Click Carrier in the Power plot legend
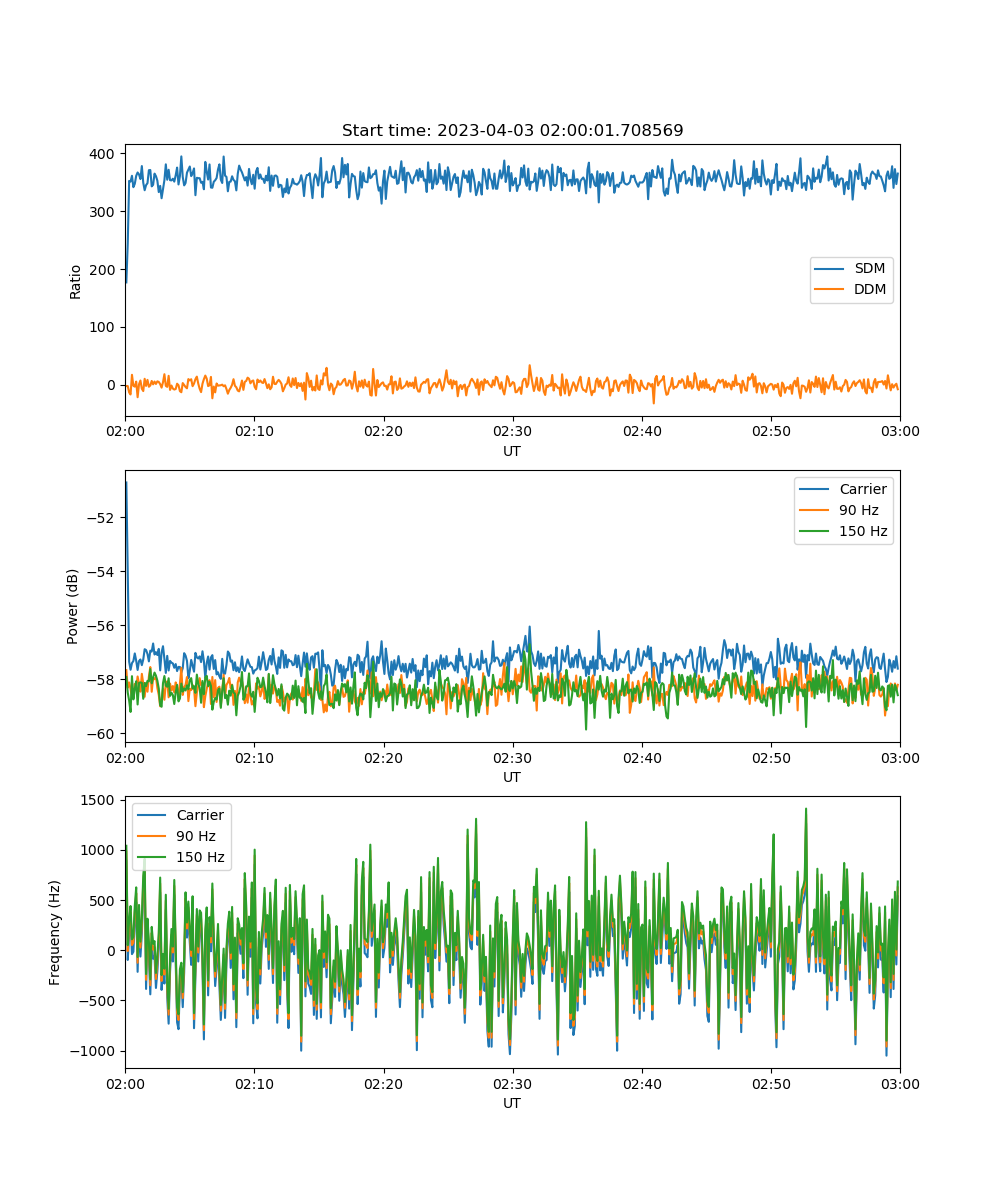The height and width of the screenshot is (1200, 1000). tap(863, 489)
